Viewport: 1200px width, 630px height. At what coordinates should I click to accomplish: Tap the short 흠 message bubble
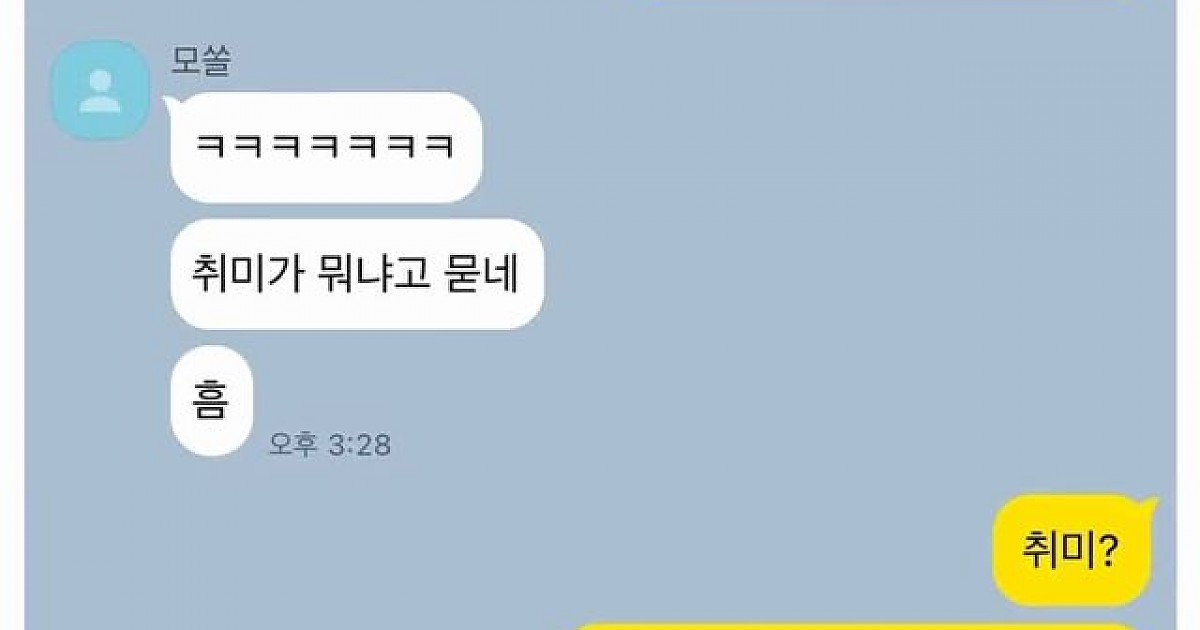212,401
